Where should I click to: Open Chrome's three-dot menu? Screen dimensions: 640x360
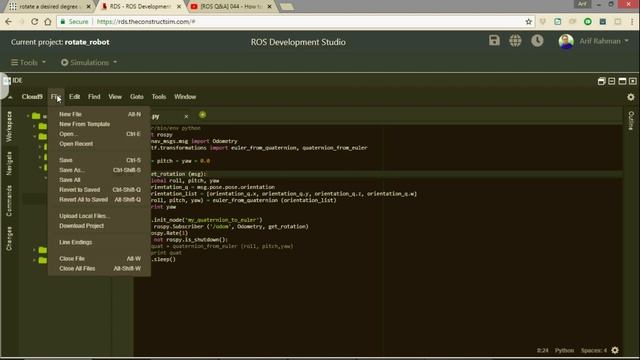coord(632,22)
